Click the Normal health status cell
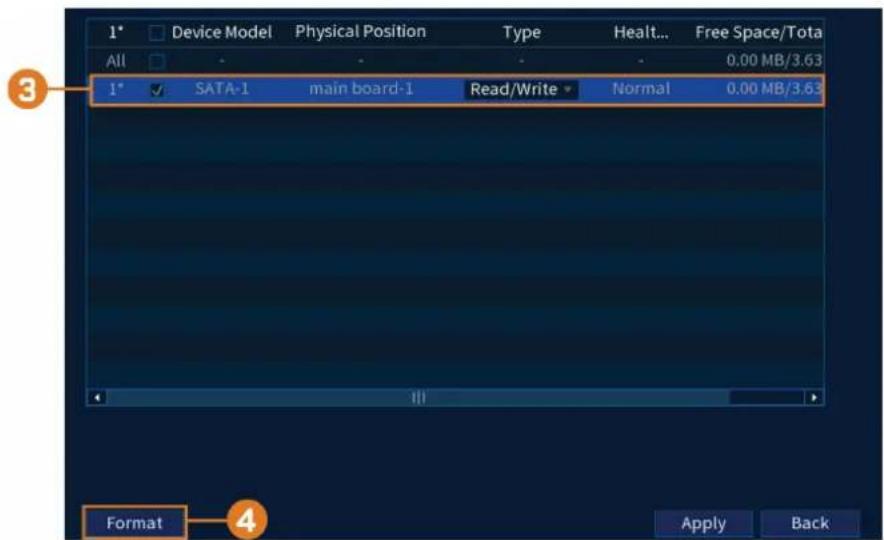 [641, 88]
